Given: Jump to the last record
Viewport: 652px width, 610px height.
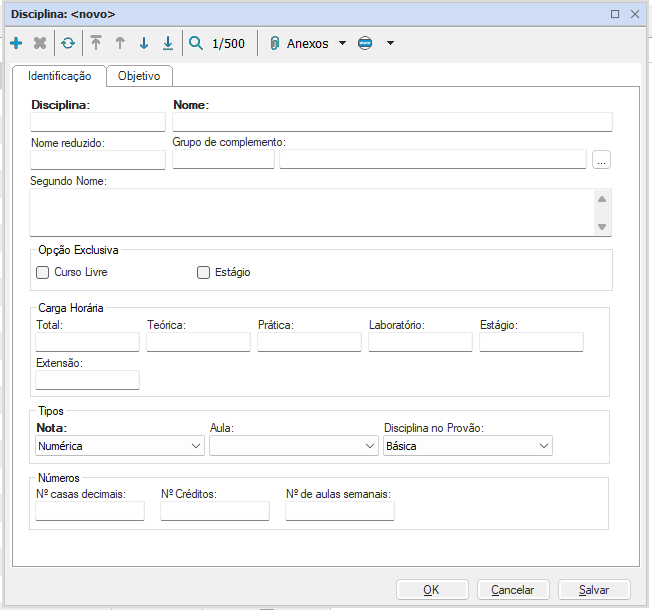Looking at the screenshot, I should (x=168, y=44).
